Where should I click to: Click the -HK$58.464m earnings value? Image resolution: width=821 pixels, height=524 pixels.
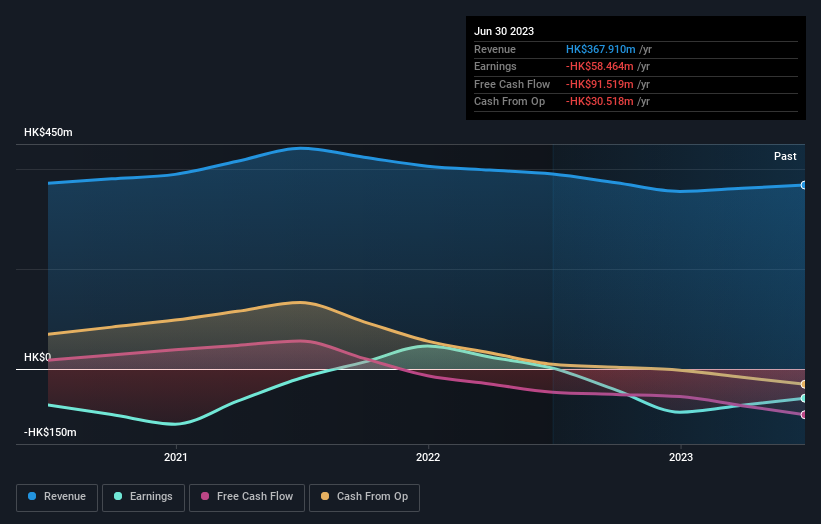click(600, 66)
